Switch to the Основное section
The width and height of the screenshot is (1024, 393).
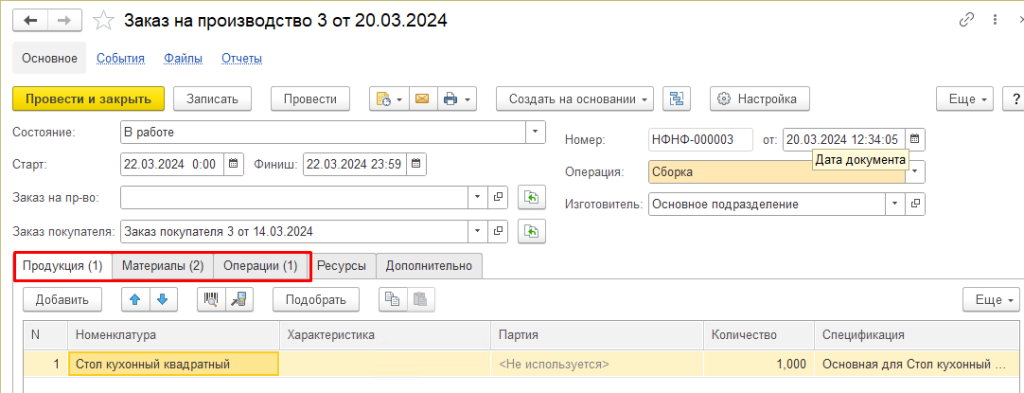coord(50,59)
